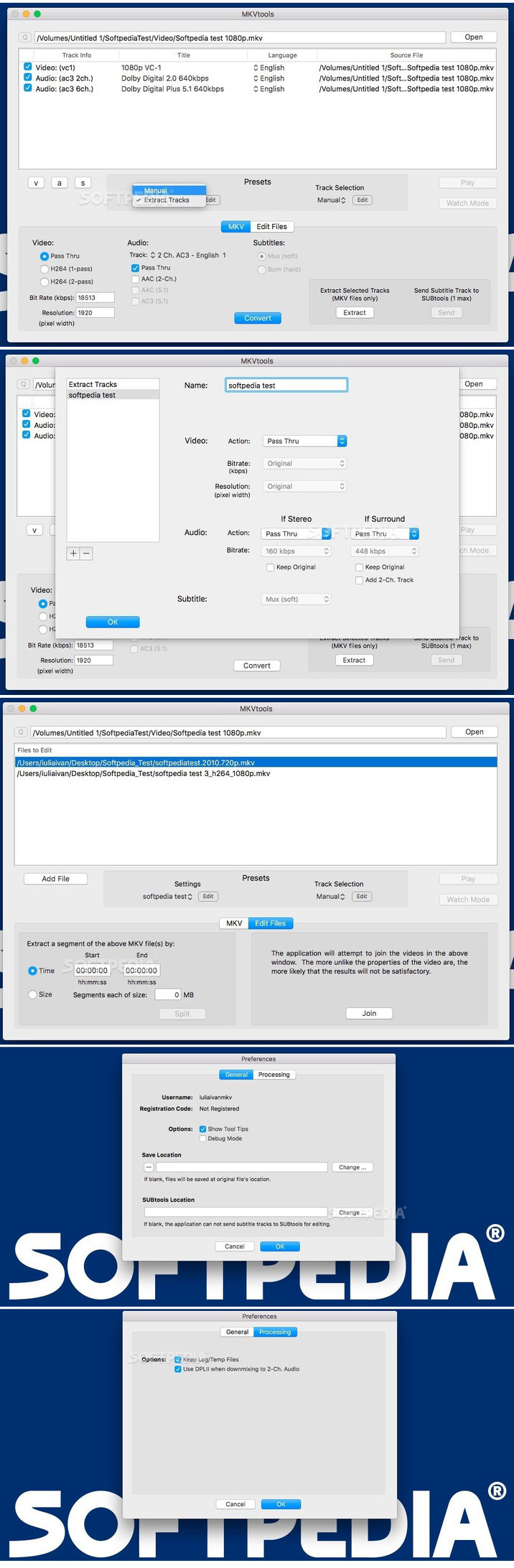Click Cancel in the Preferences General window
The height and width of the screenshot is (1568, 514).
235,1246
